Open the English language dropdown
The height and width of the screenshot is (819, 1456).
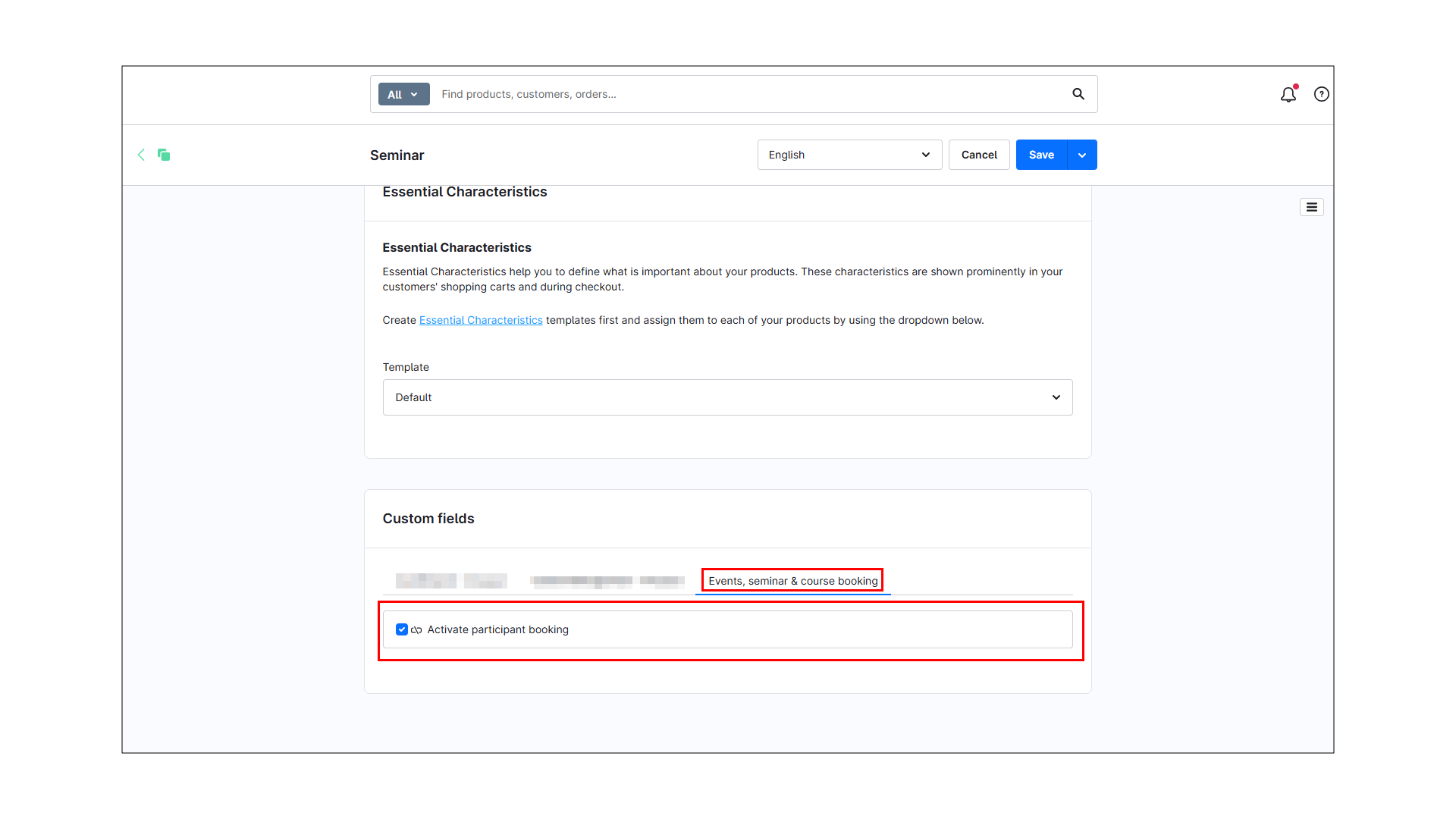pos(849,155)
